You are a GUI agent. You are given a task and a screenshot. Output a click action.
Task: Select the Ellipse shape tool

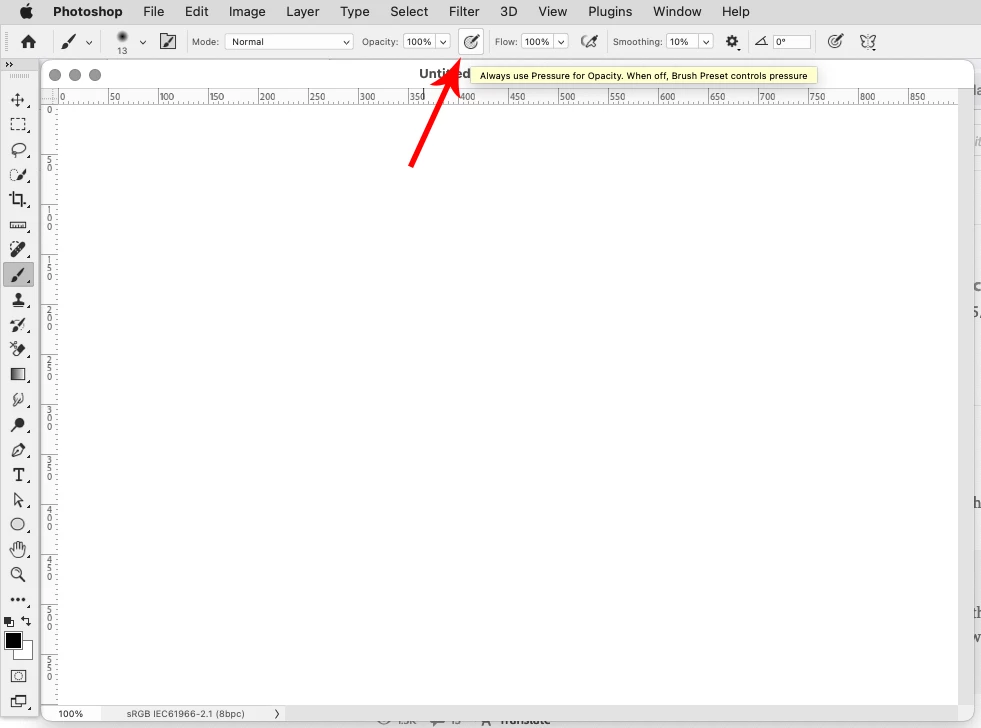click(18, 525)
